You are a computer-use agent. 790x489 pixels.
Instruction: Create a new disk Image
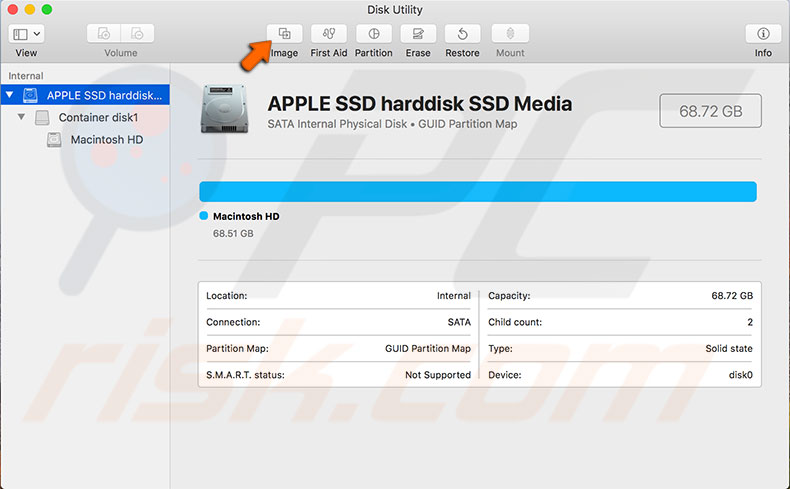pos(285,34)
